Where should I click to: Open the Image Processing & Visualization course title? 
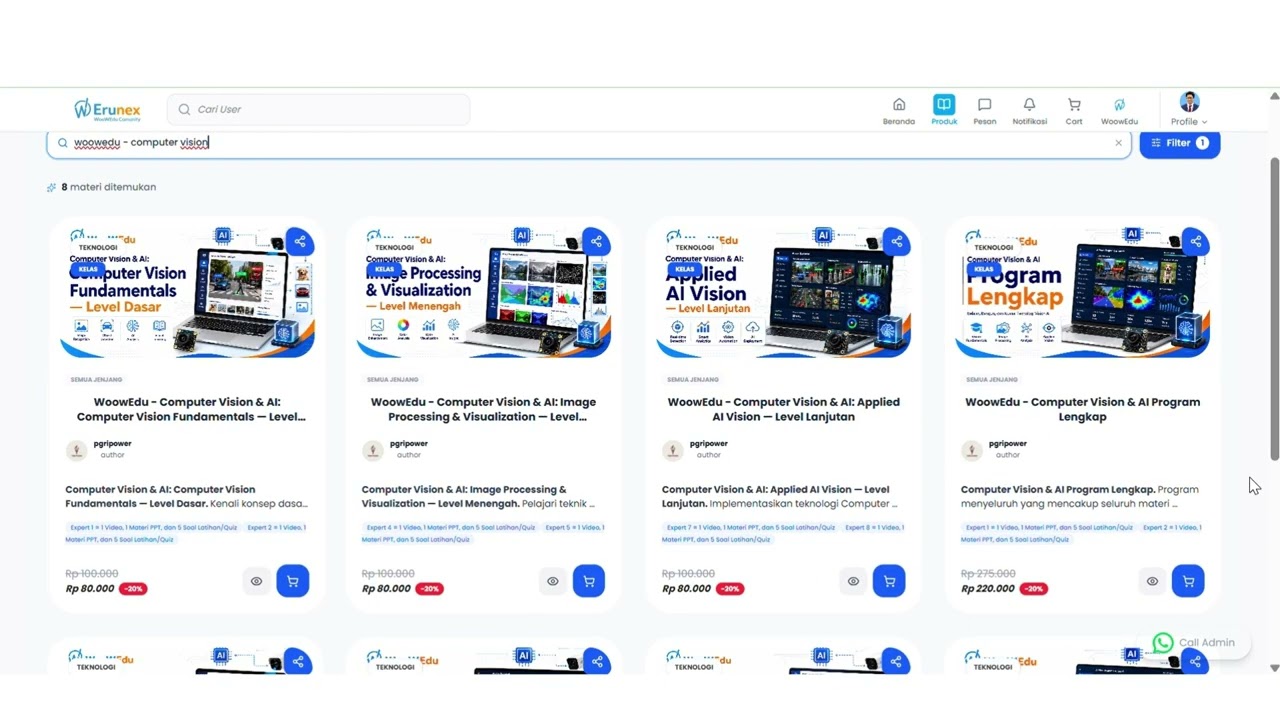click(x=484, y=409)
